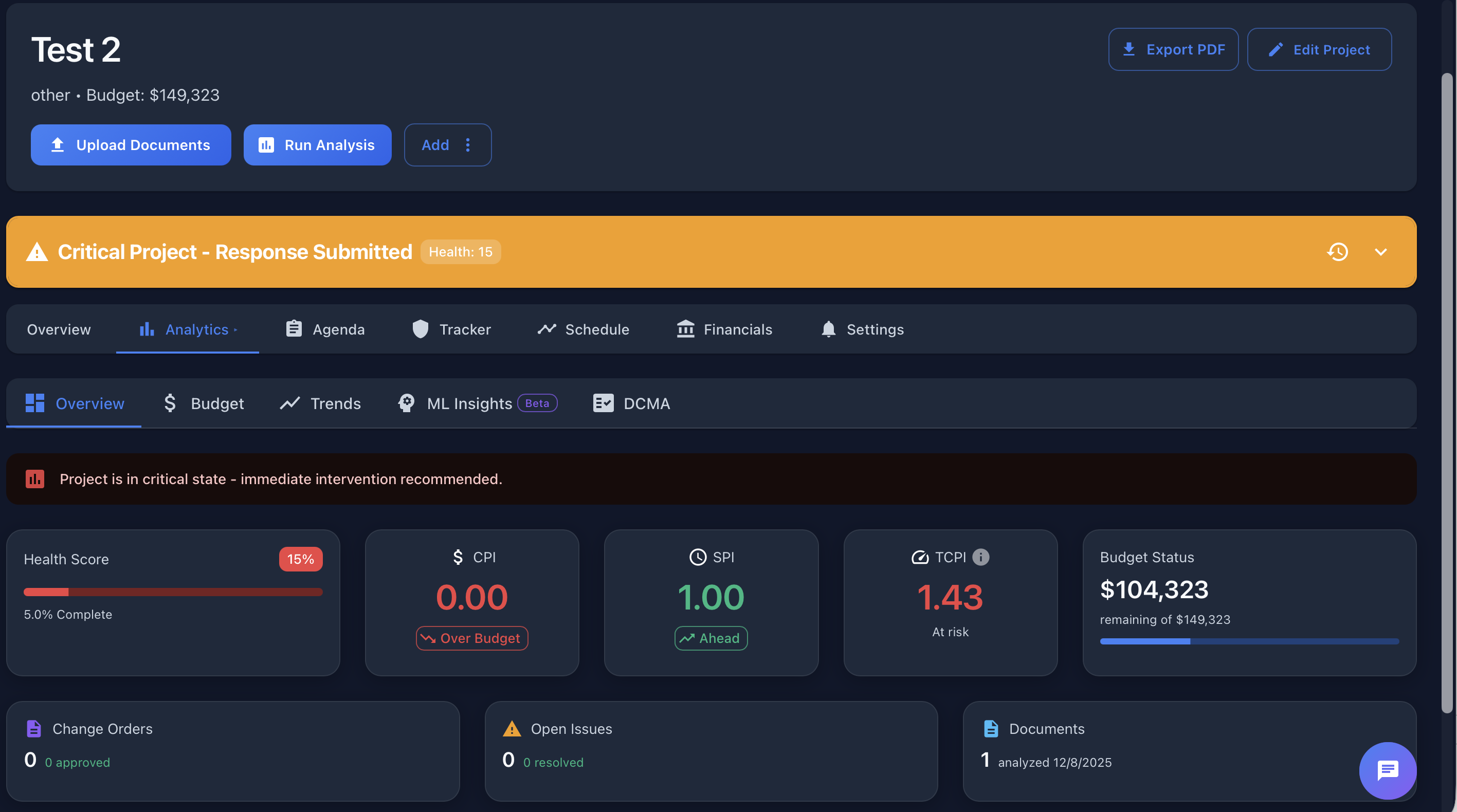Click the Financials bank icon
Screen dimensions: 1457x812
point(685,329)
